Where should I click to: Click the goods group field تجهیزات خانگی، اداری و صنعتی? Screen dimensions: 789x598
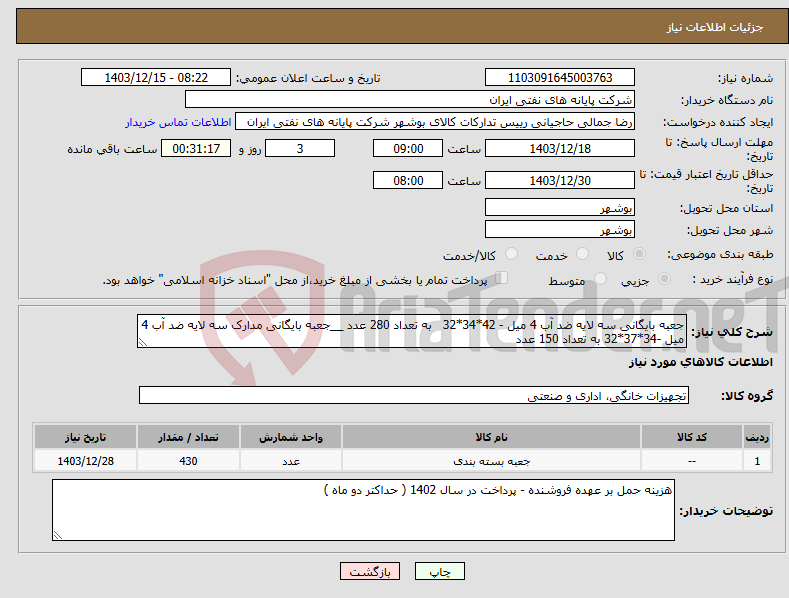[414, 395]
